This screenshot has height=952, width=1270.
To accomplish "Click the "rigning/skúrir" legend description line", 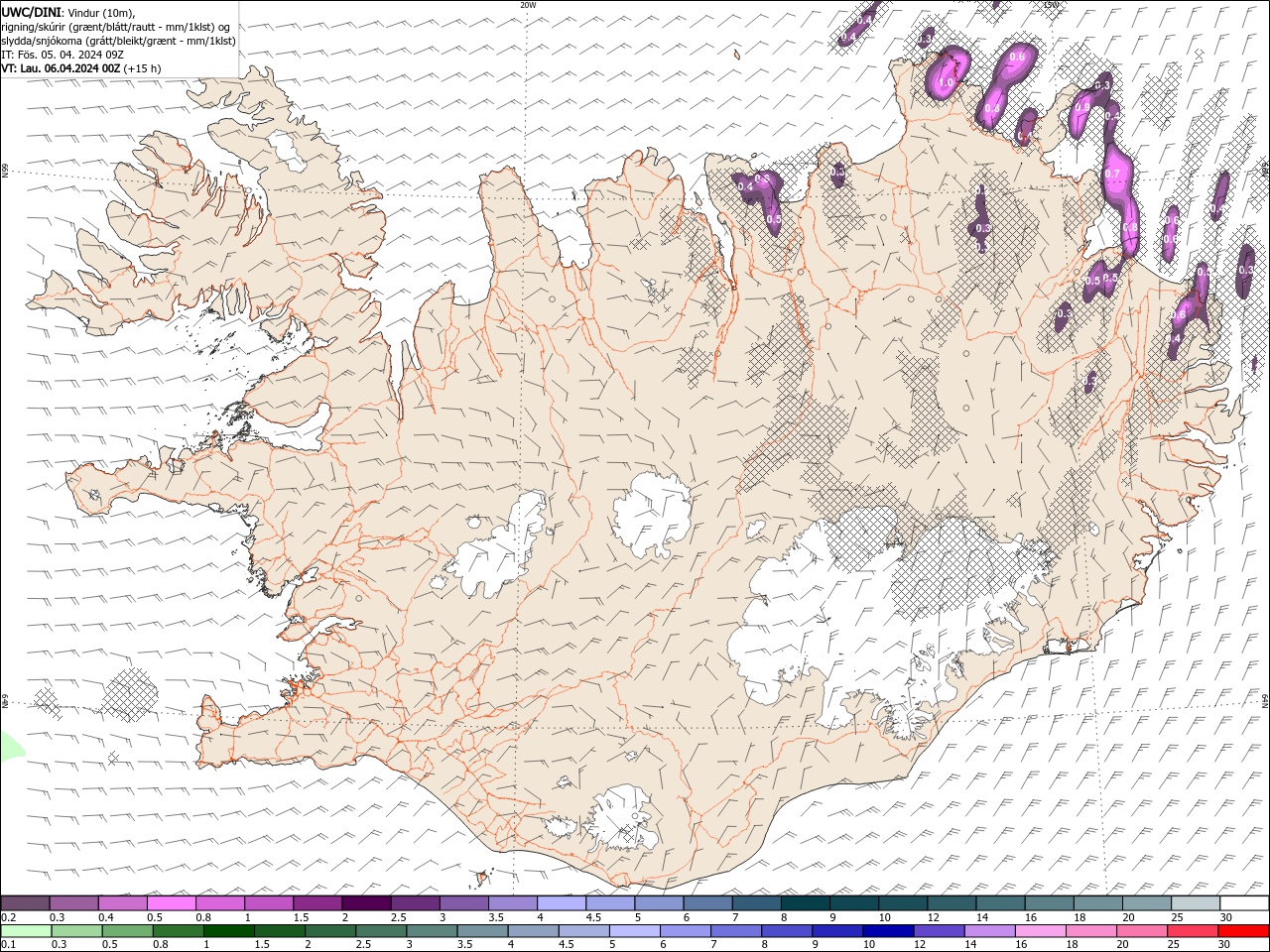I will 115,27.
